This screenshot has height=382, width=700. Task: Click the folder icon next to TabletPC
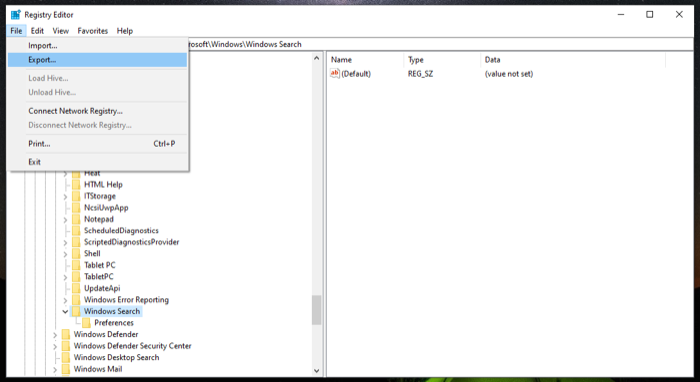point(76,277)
